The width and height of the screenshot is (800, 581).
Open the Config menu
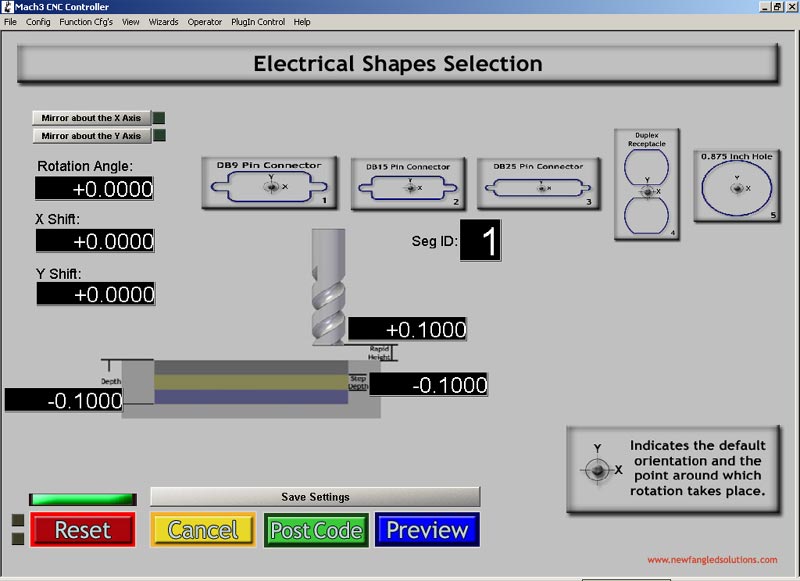click(x=38, y=22)
